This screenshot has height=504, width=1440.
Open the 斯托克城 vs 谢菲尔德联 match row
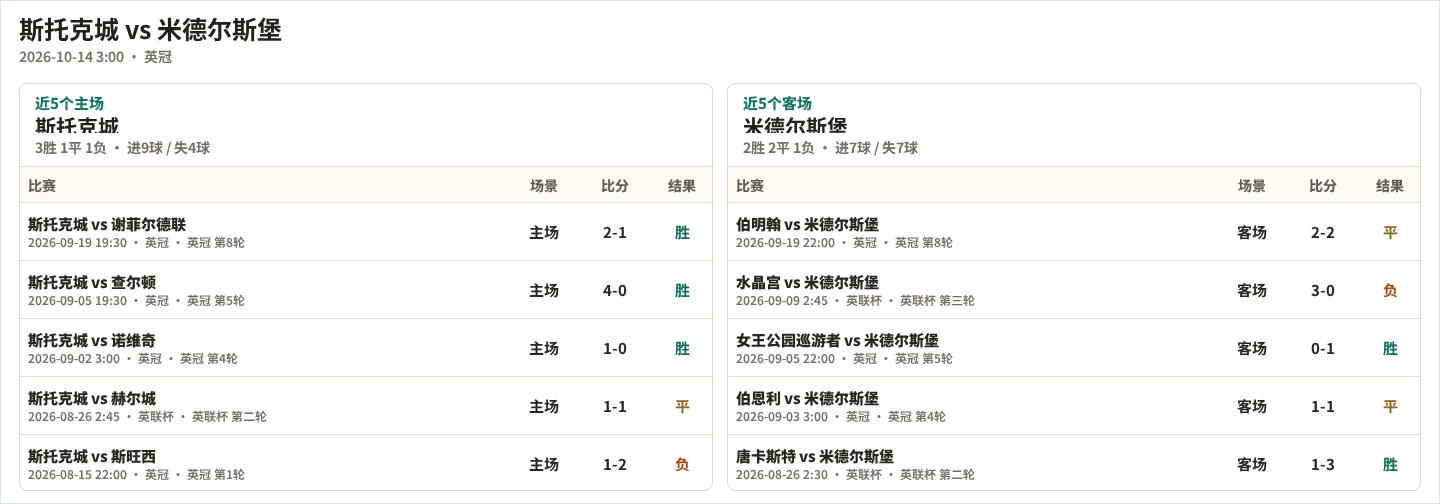point(366,232)
